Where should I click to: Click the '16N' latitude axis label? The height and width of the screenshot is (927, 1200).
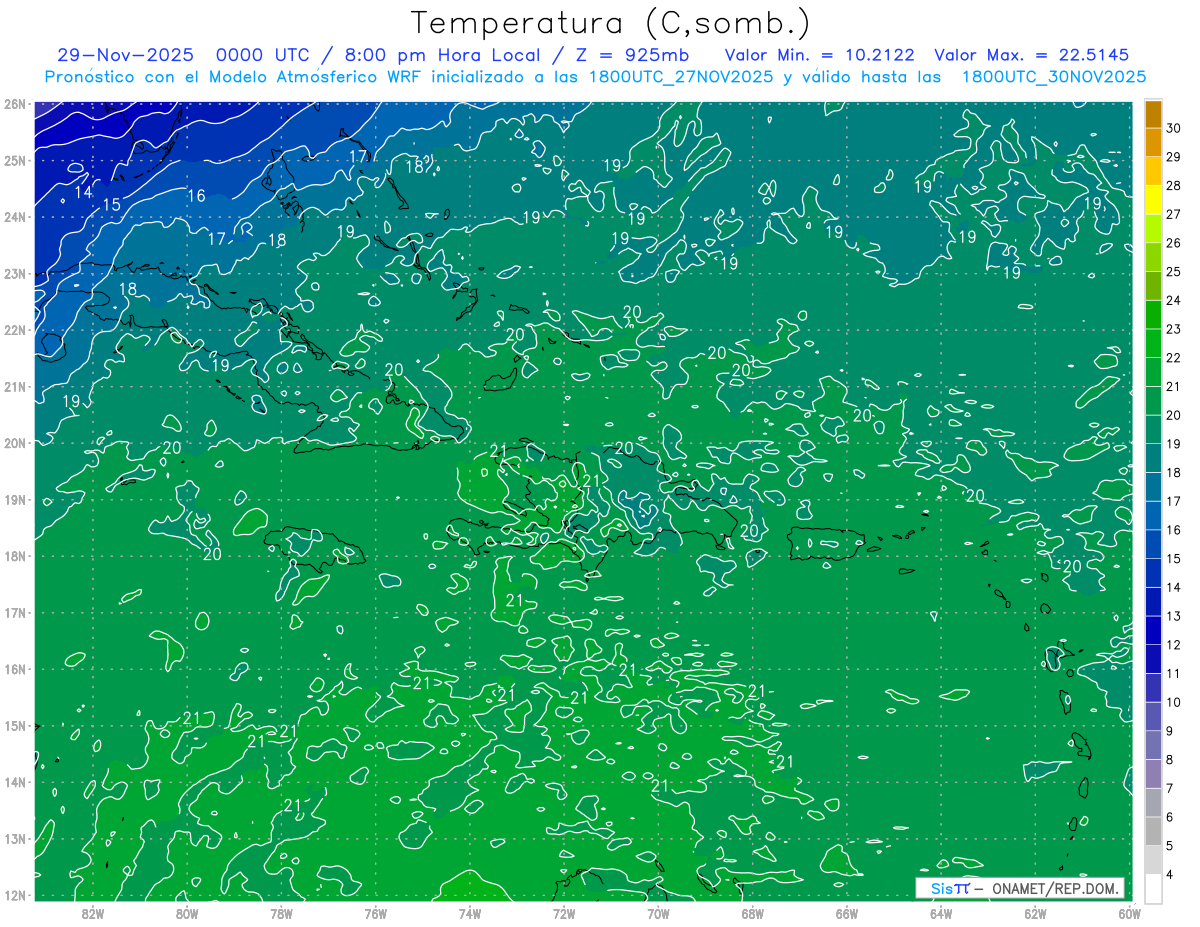[14, 669]
